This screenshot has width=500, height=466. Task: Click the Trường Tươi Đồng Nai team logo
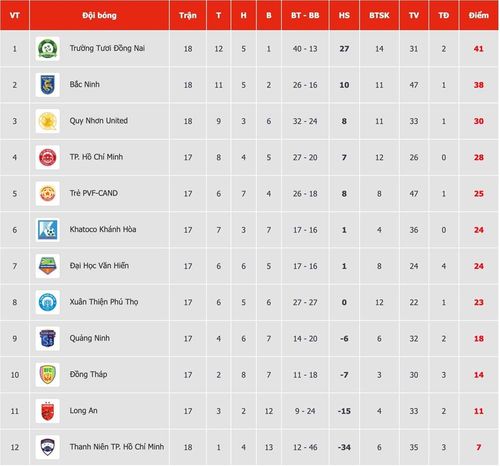tap(47, 49)
